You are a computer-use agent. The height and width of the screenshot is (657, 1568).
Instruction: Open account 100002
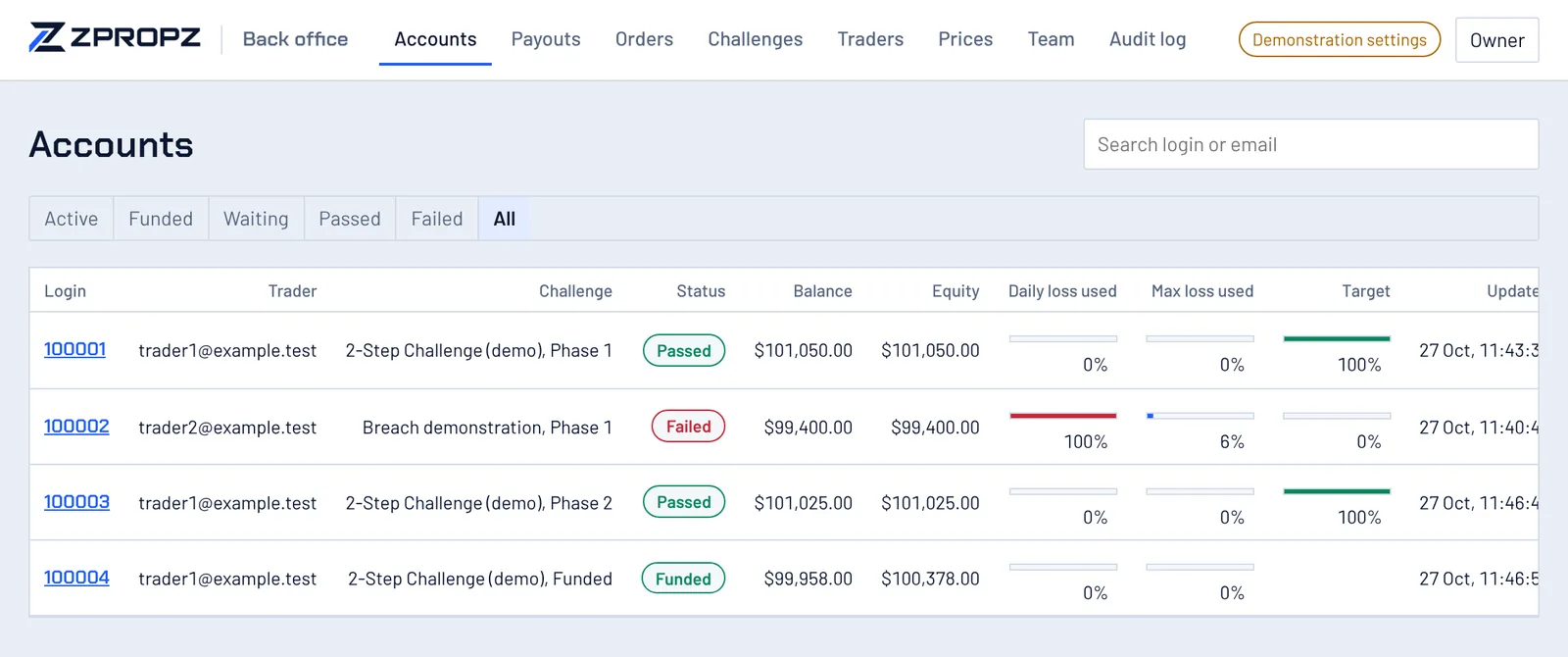point(76,427)
